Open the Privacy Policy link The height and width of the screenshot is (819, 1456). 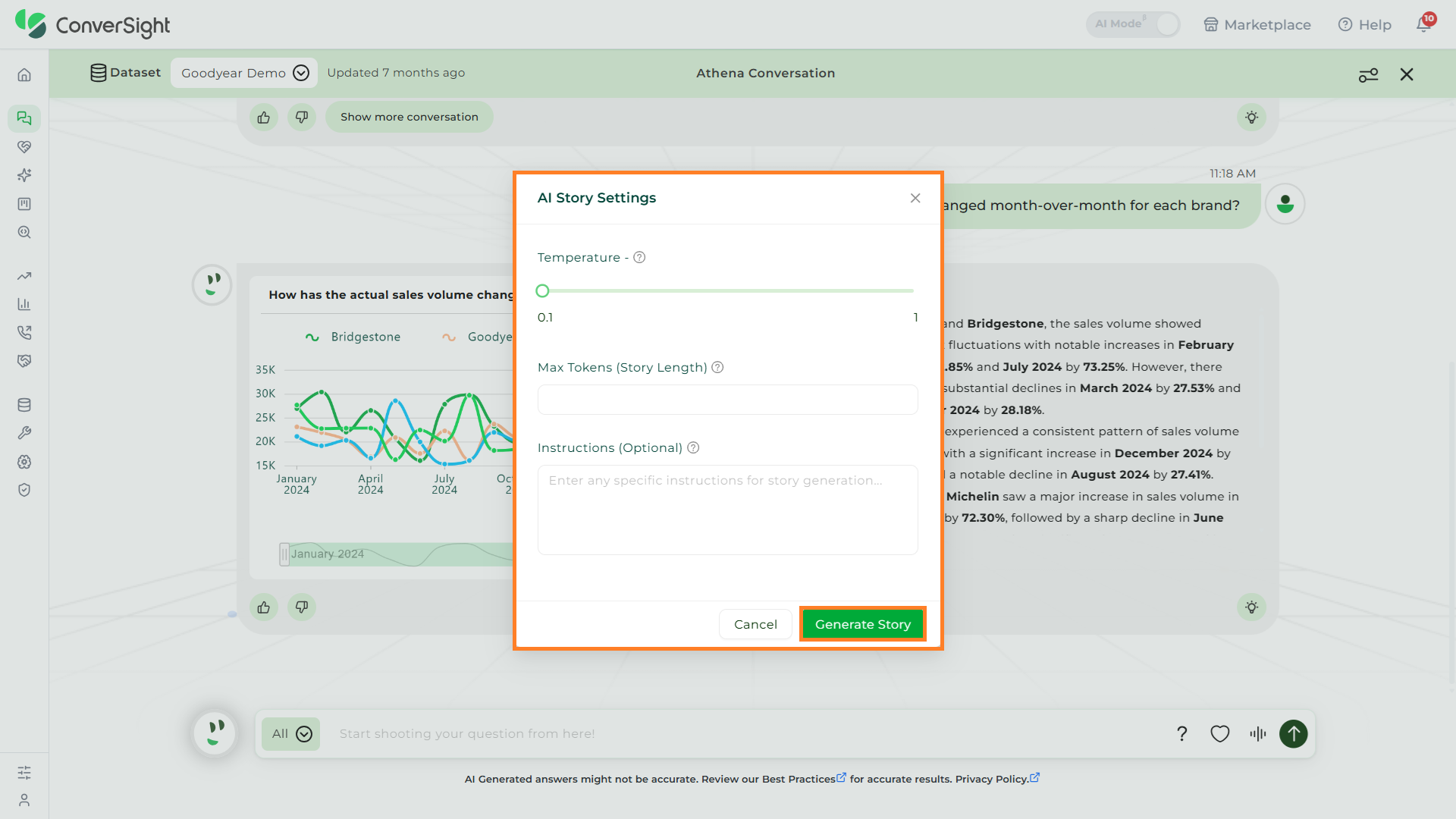pos(997,779)
